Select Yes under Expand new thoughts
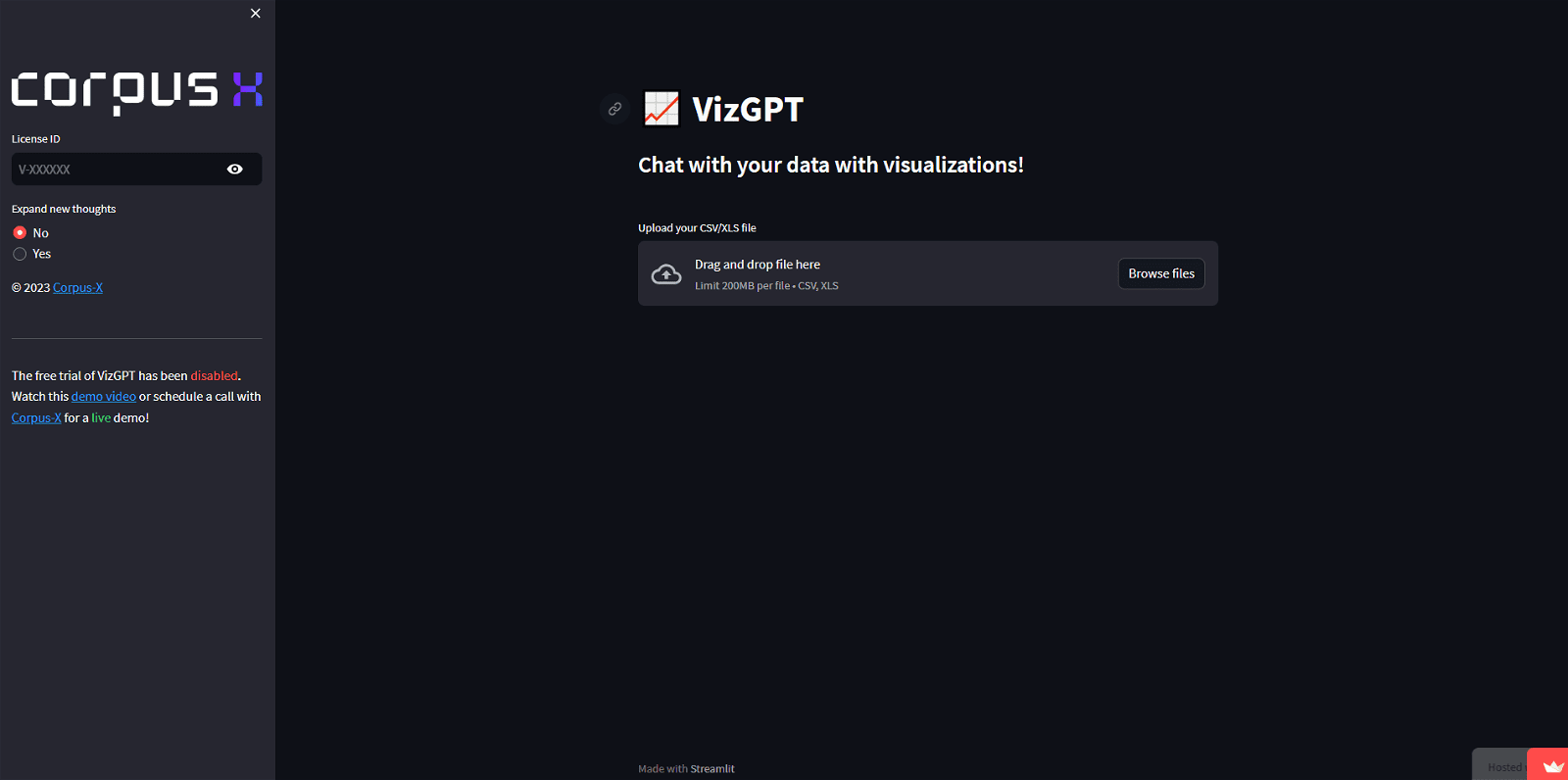 (x=20, y=253)
